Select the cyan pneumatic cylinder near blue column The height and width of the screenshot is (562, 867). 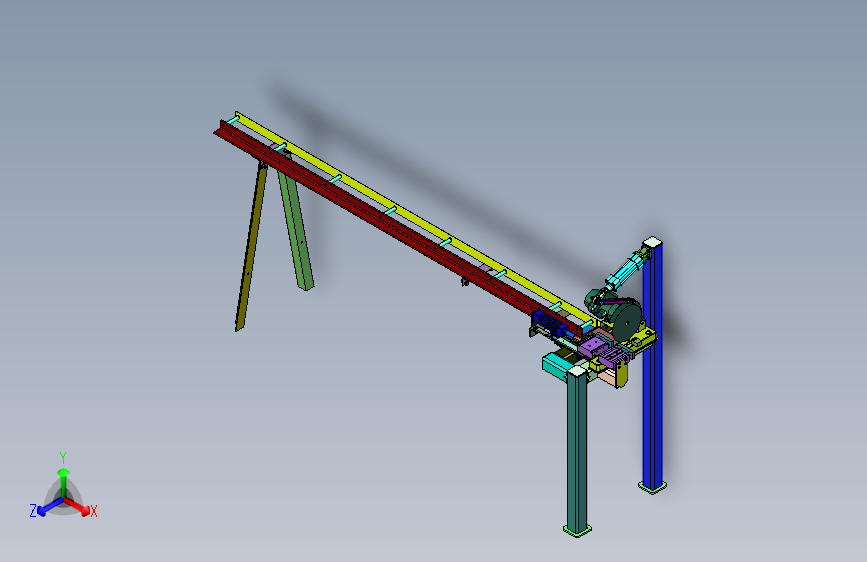626,269
